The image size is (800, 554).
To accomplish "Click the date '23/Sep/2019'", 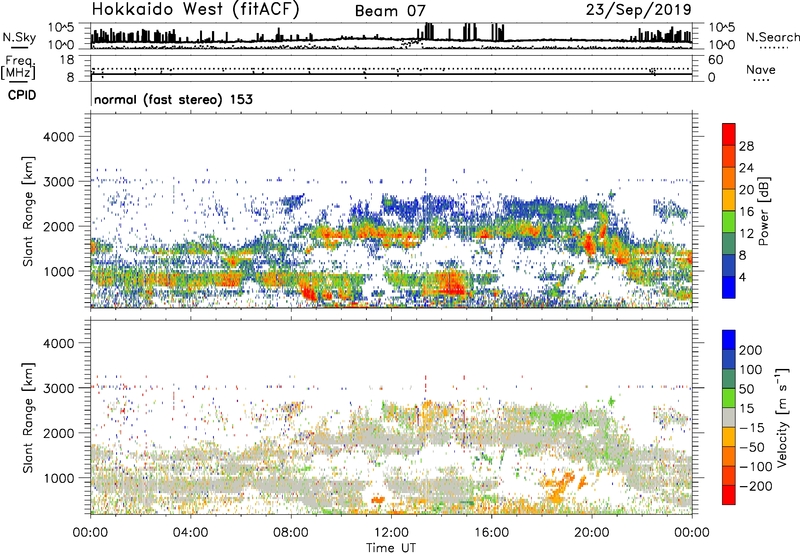I will coord(638,10).
